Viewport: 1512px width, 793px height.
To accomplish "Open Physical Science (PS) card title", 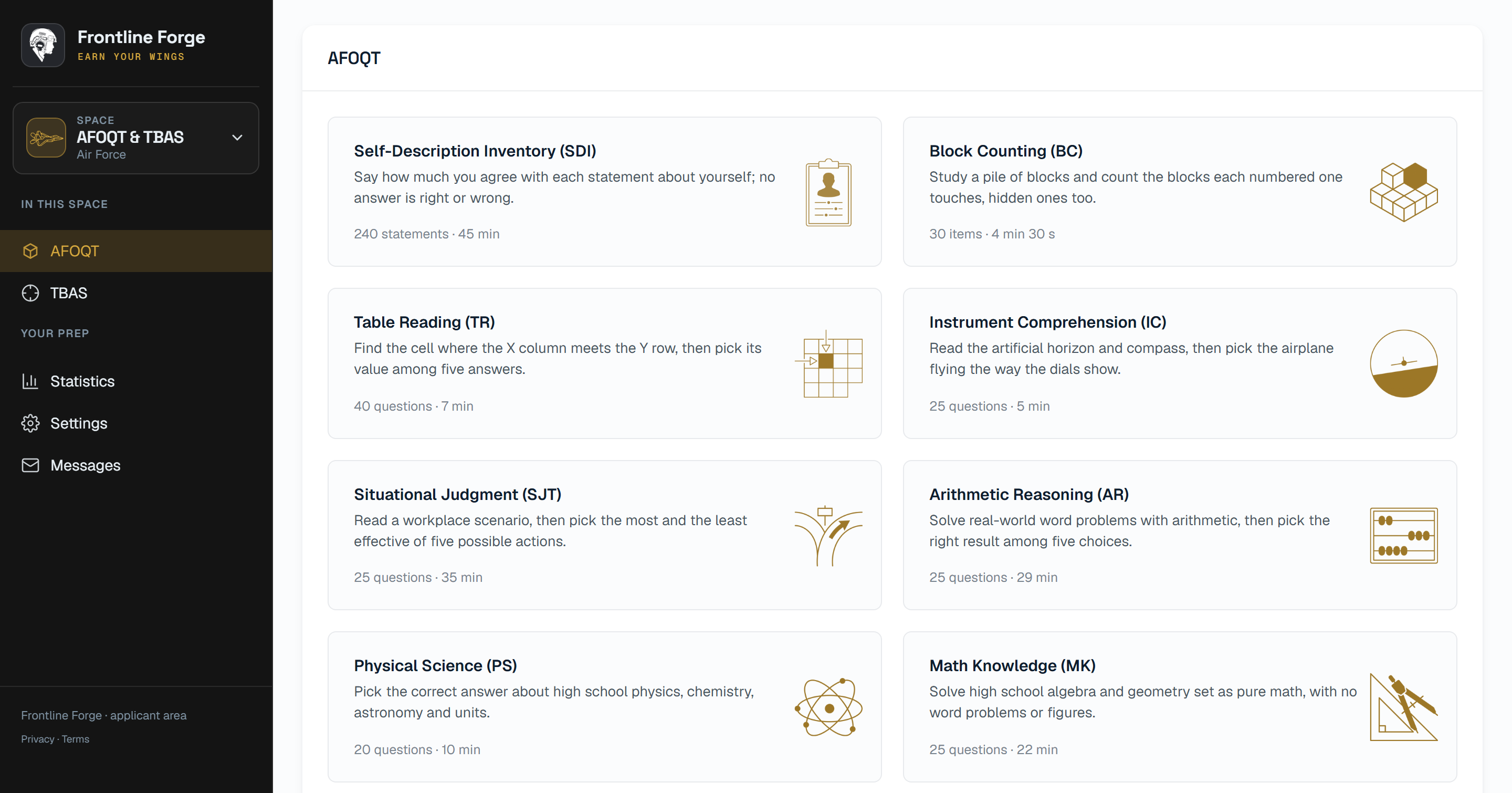I will (x=436, y=665).
